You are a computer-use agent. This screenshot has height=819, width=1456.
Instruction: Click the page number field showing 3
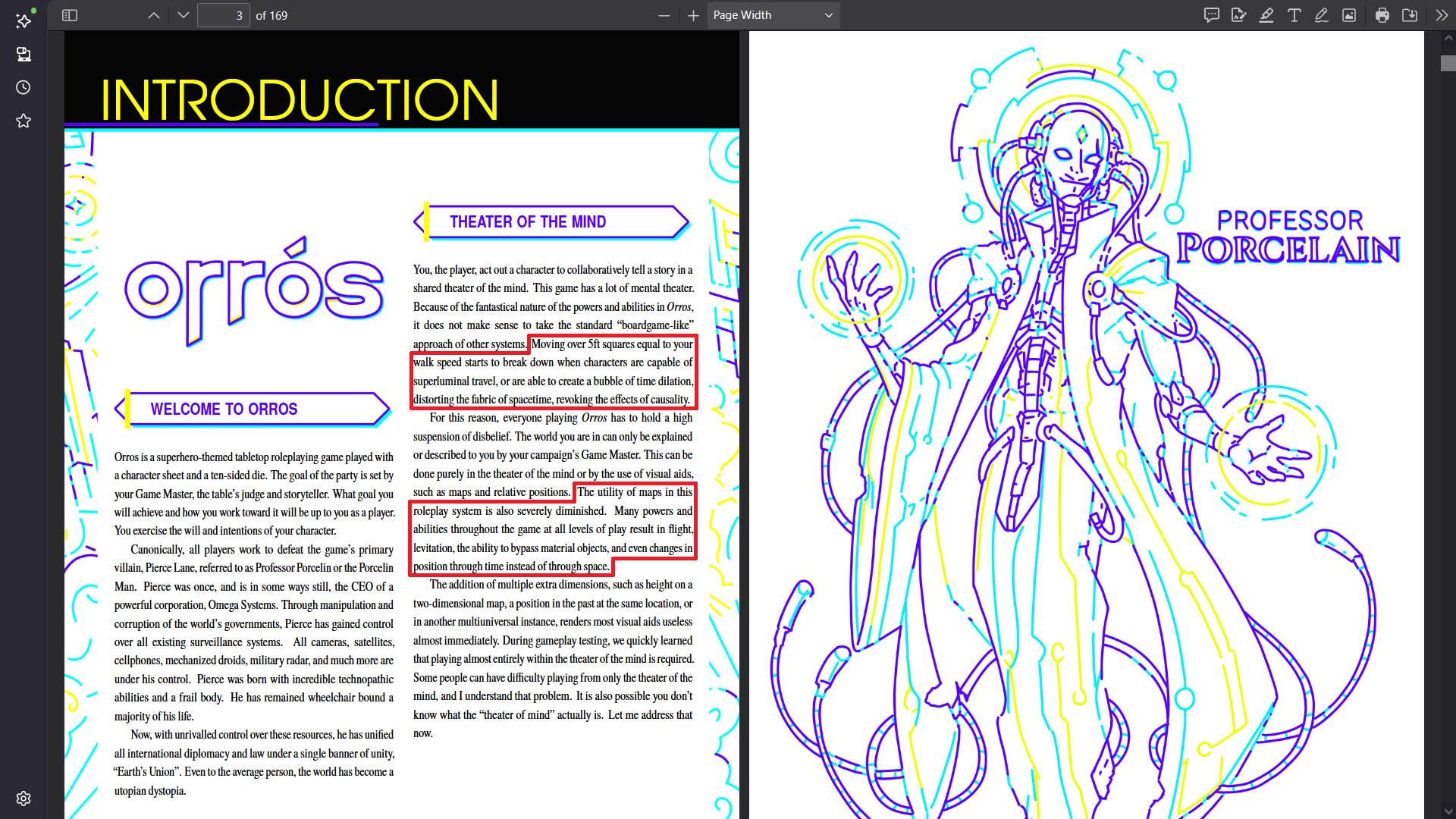point(224,15)
